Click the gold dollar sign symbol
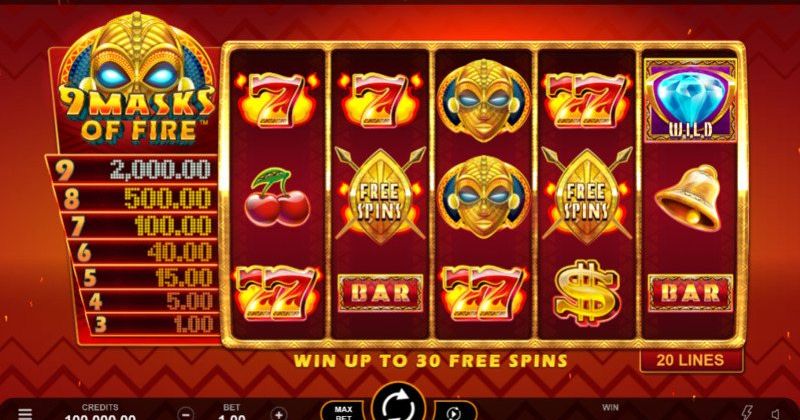 (x=586, y=293)
